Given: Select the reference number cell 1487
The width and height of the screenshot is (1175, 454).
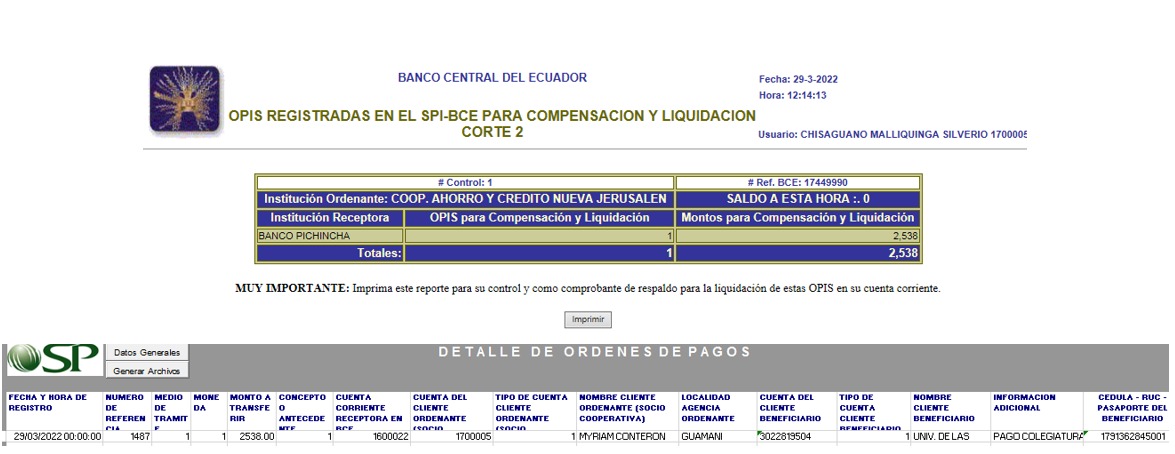Looking at the screenshot, I should tap(126, 437).
